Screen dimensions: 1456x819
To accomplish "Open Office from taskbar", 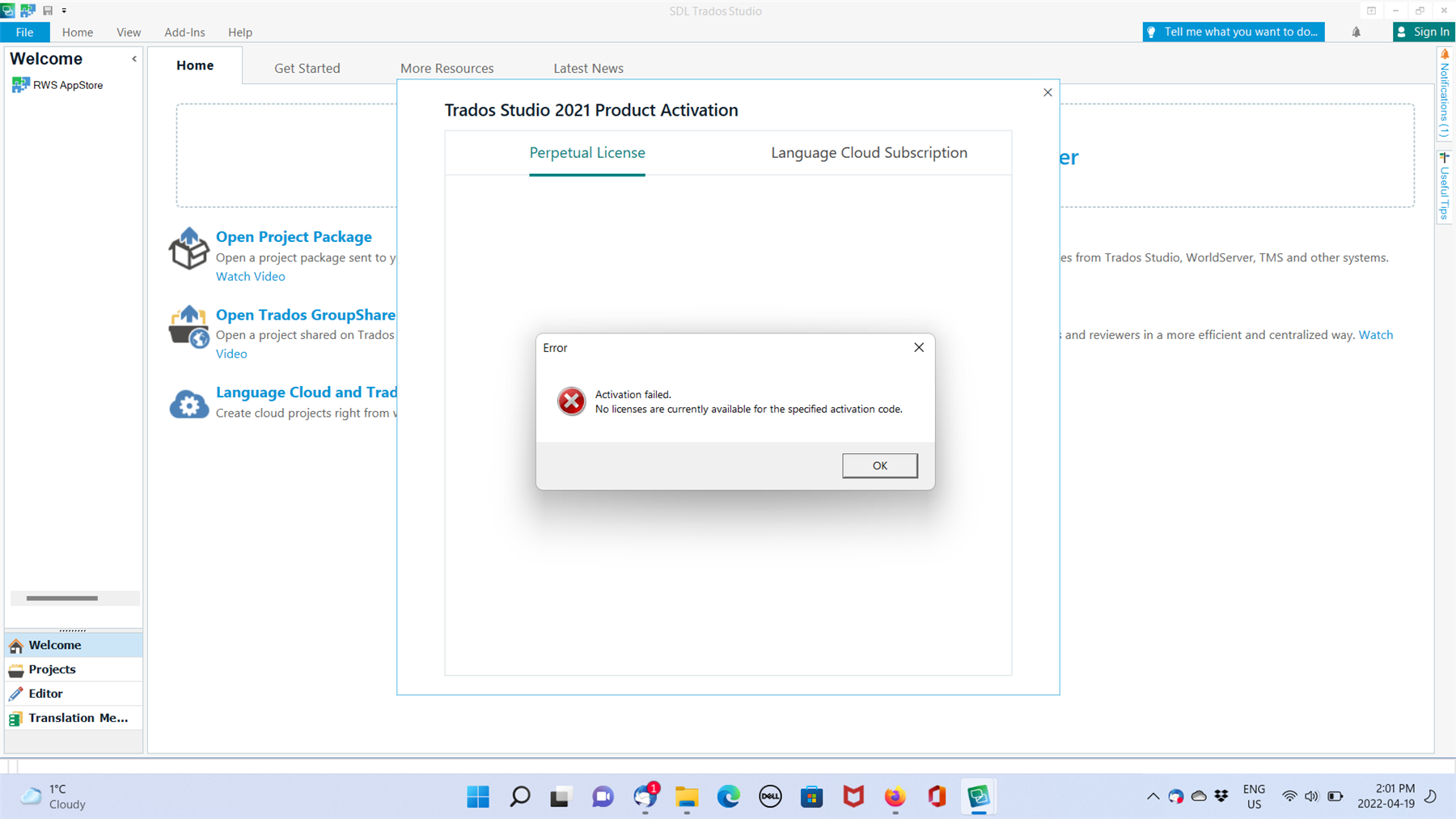I will 937,797.
